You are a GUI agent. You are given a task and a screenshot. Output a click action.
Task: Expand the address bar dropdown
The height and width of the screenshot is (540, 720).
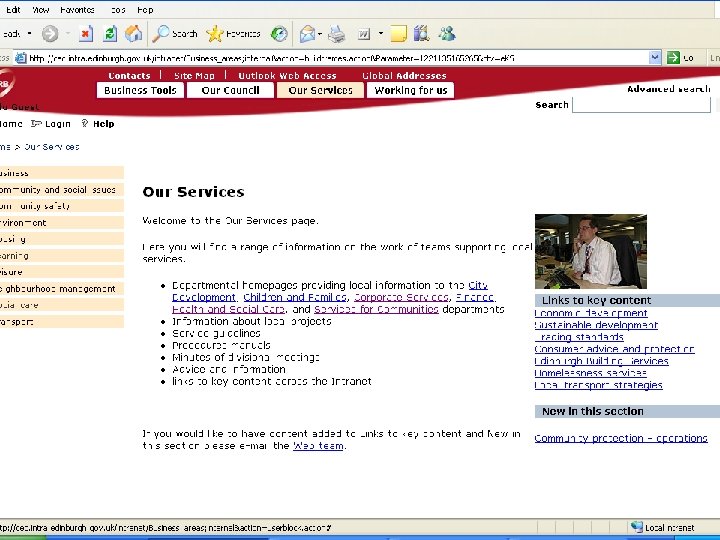tap(655, 58)
